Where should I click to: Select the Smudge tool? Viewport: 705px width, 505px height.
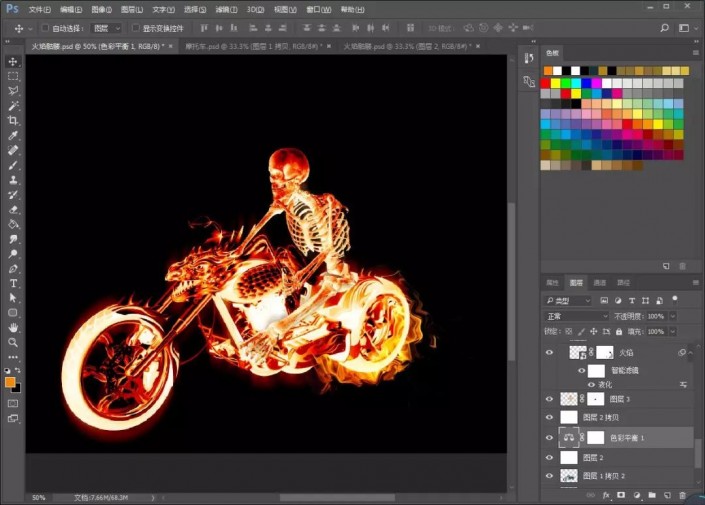(x=13, y=239)
